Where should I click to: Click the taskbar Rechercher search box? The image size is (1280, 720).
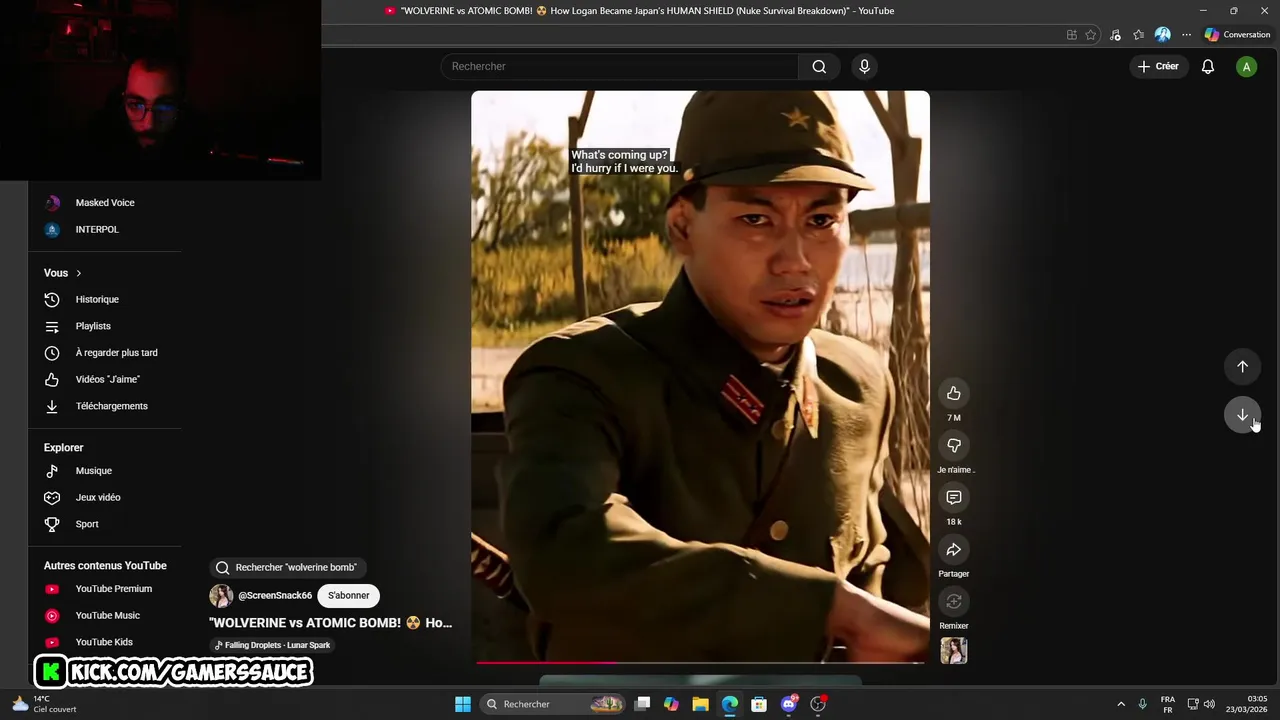[x=553, y=704]
